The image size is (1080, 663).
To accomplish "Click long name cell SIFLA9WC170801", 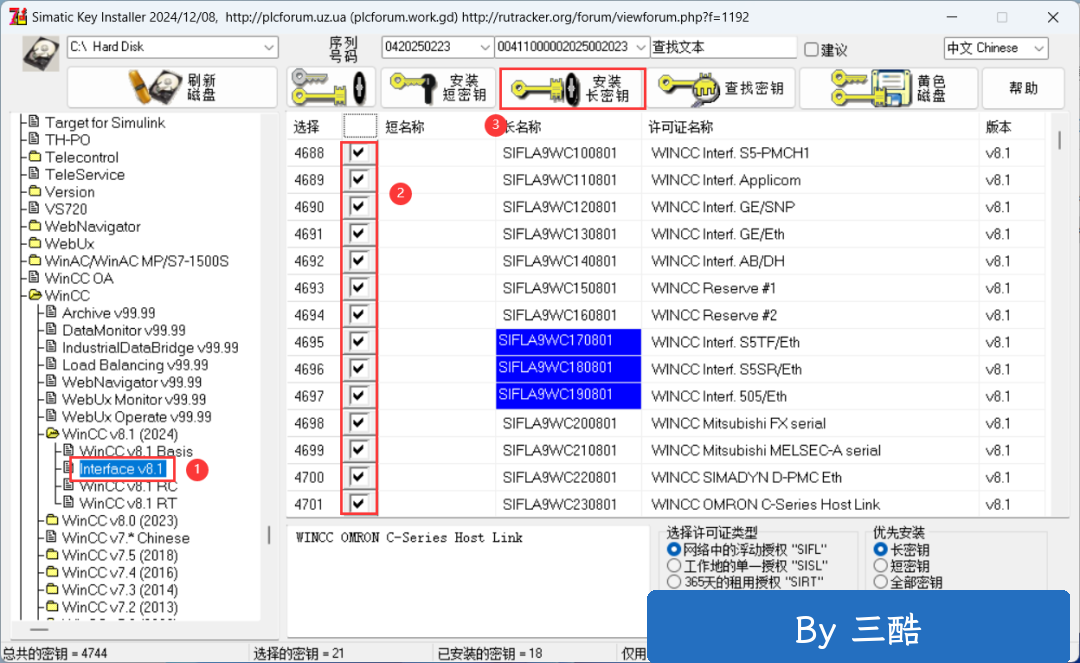I will (568, 341).
